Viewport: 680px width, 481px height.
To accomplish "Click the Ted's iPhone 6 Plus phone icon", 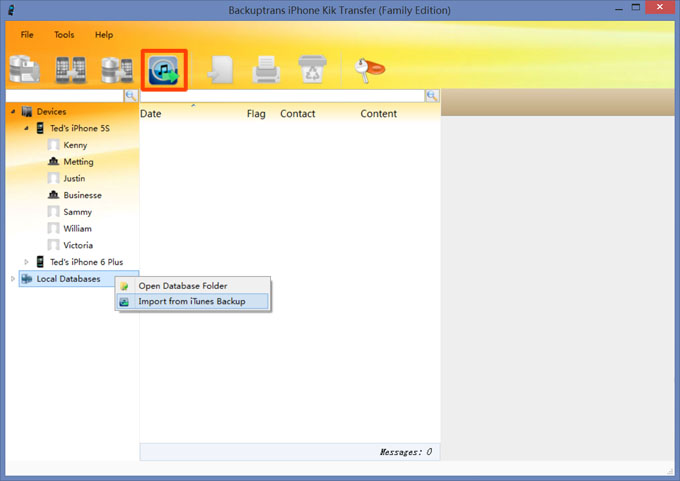I will [40, 262].
